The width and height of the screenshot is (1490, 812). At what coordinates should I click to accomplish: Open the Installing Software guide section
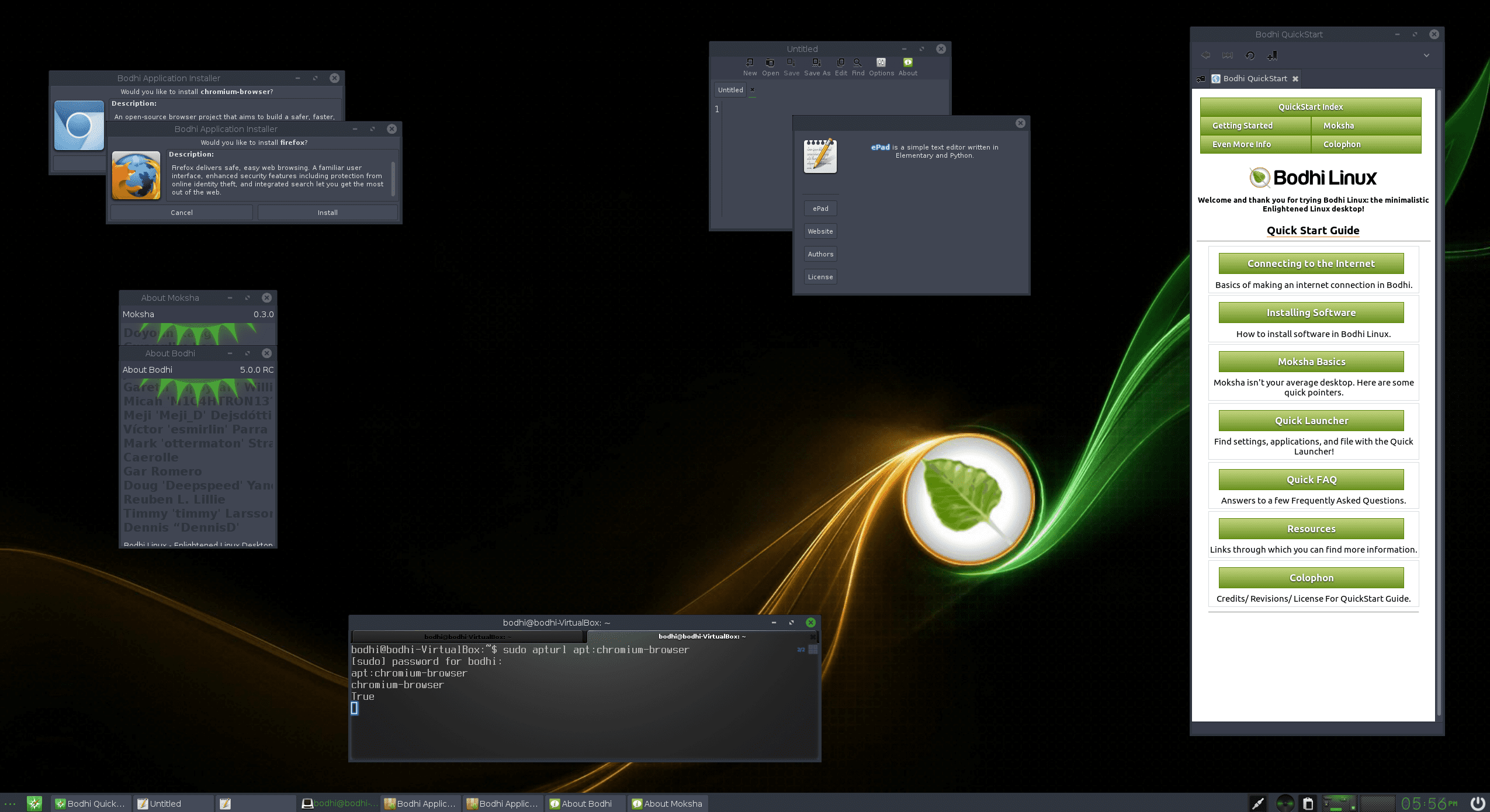1310,312
